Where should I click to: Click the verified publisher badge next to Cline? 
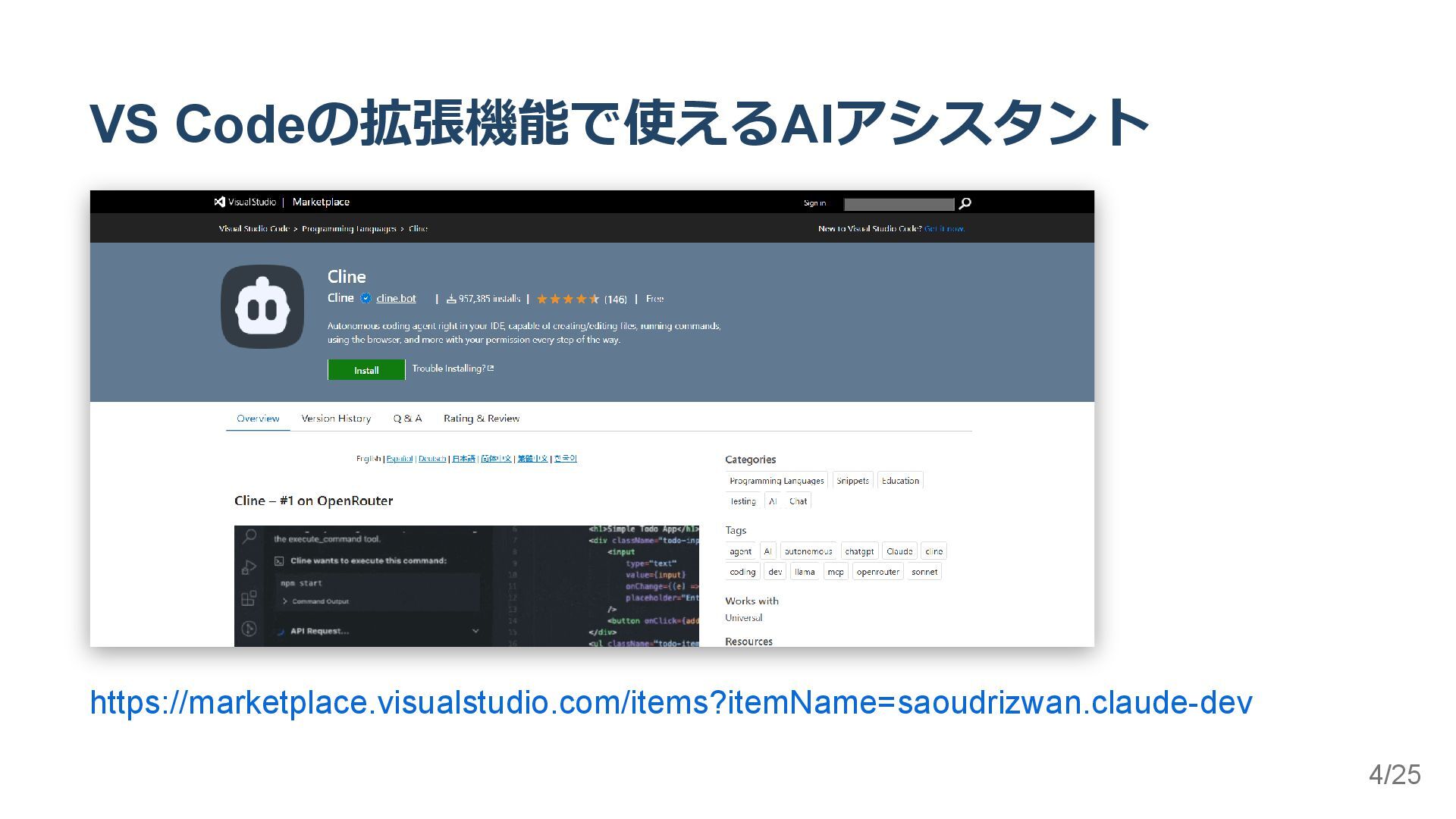point(366,299)
